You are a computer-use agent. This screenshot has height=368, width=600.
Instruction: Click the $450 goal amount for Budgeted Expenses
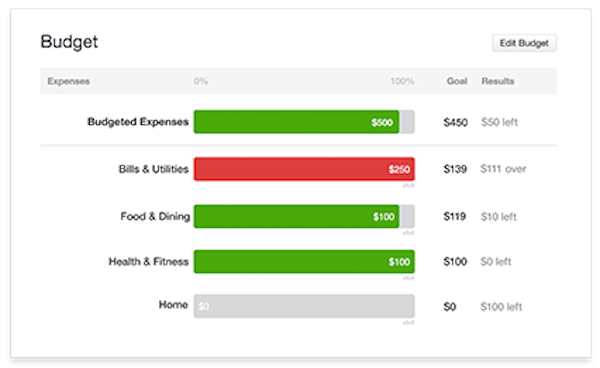click(455, 122)
